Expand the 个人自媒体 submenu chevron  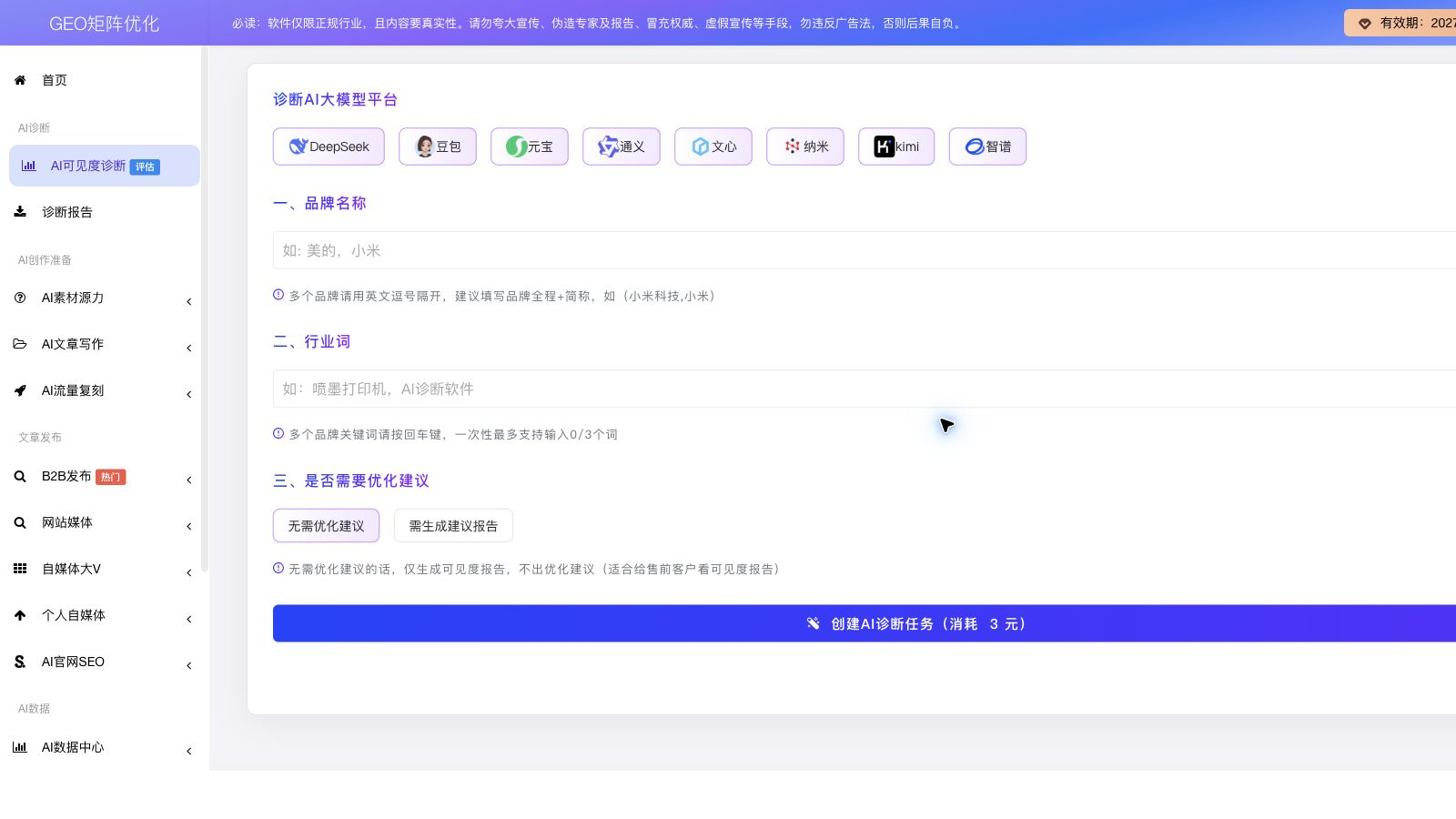click(x=188, y=619)
